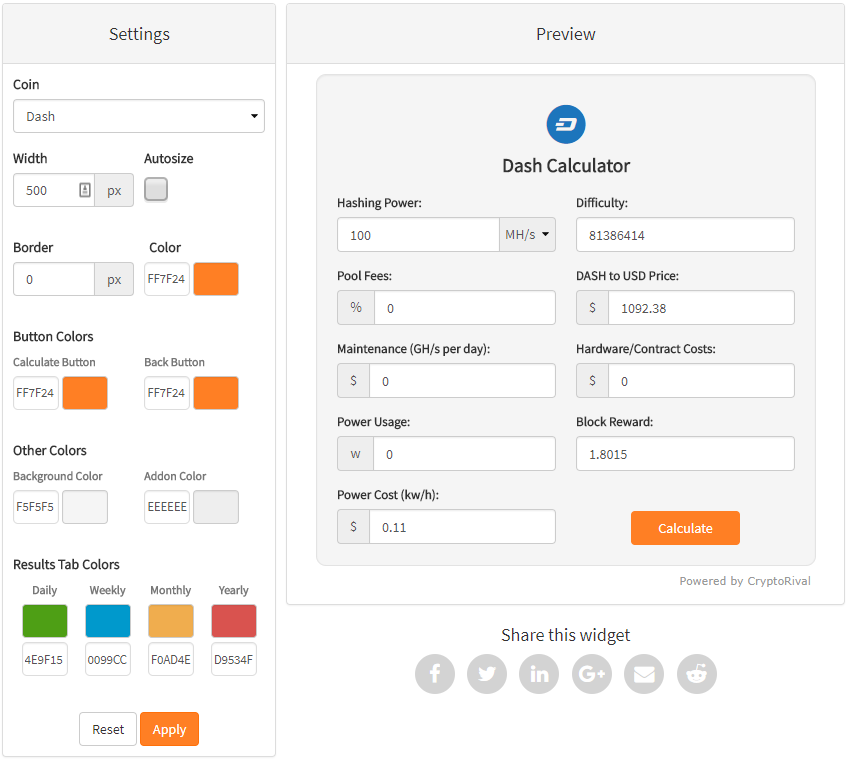Click the Border width input field
Screen dimensions: 849x761
click(x=54, y=279)
